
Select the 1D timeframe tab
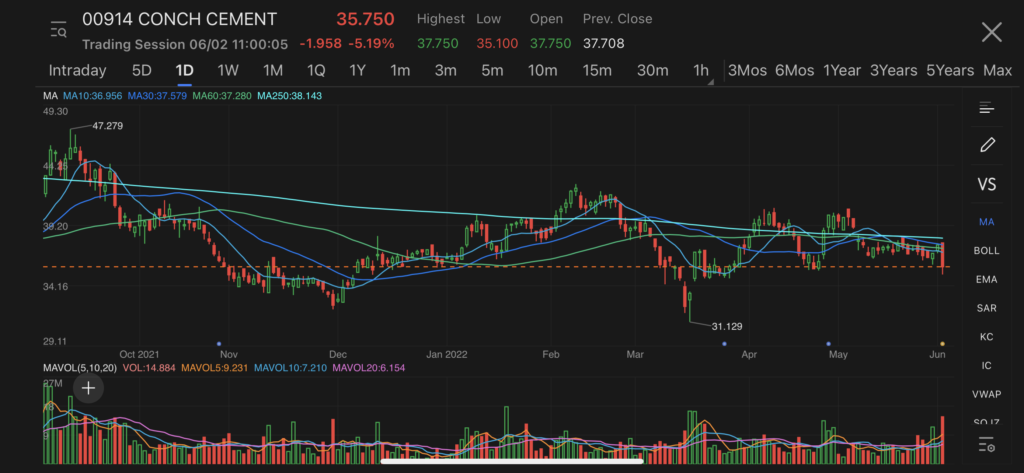(184, 71)
